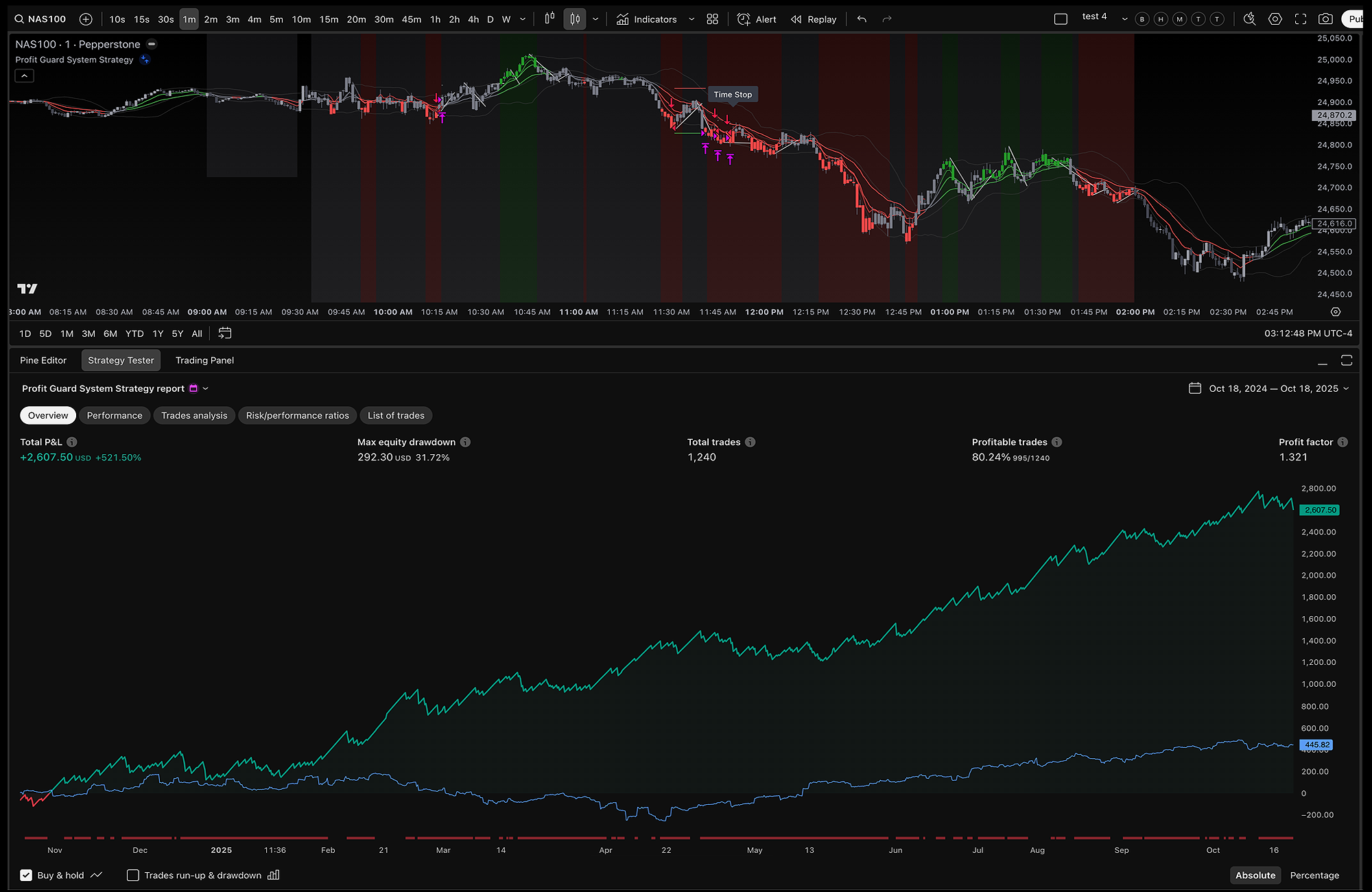This screenshot has width=1372, height=892.
Task: Create a new Alert
Action: (756, 19)
